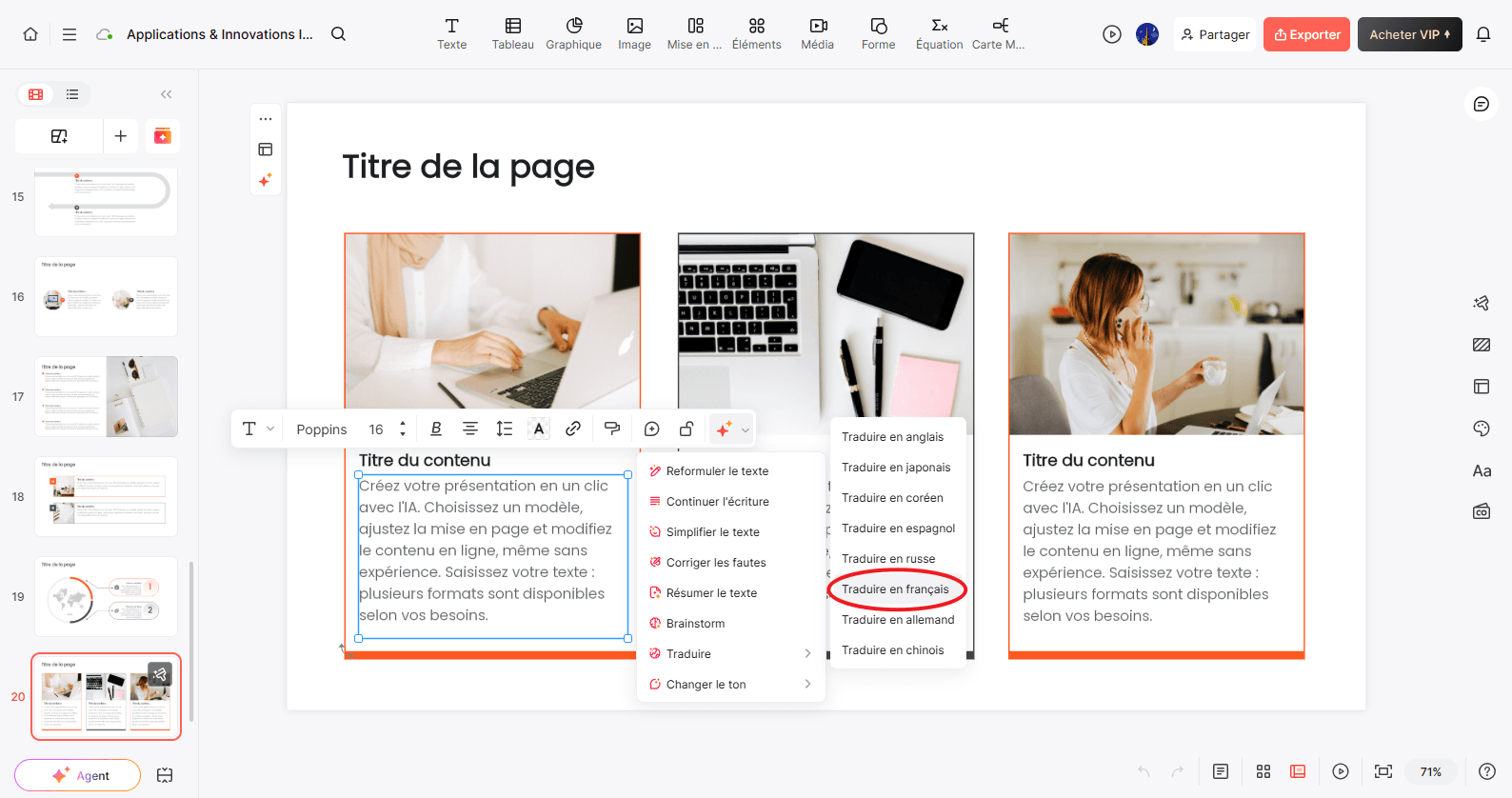Click the AI sparkle icon beside canvas

click(x=266, y=180)
